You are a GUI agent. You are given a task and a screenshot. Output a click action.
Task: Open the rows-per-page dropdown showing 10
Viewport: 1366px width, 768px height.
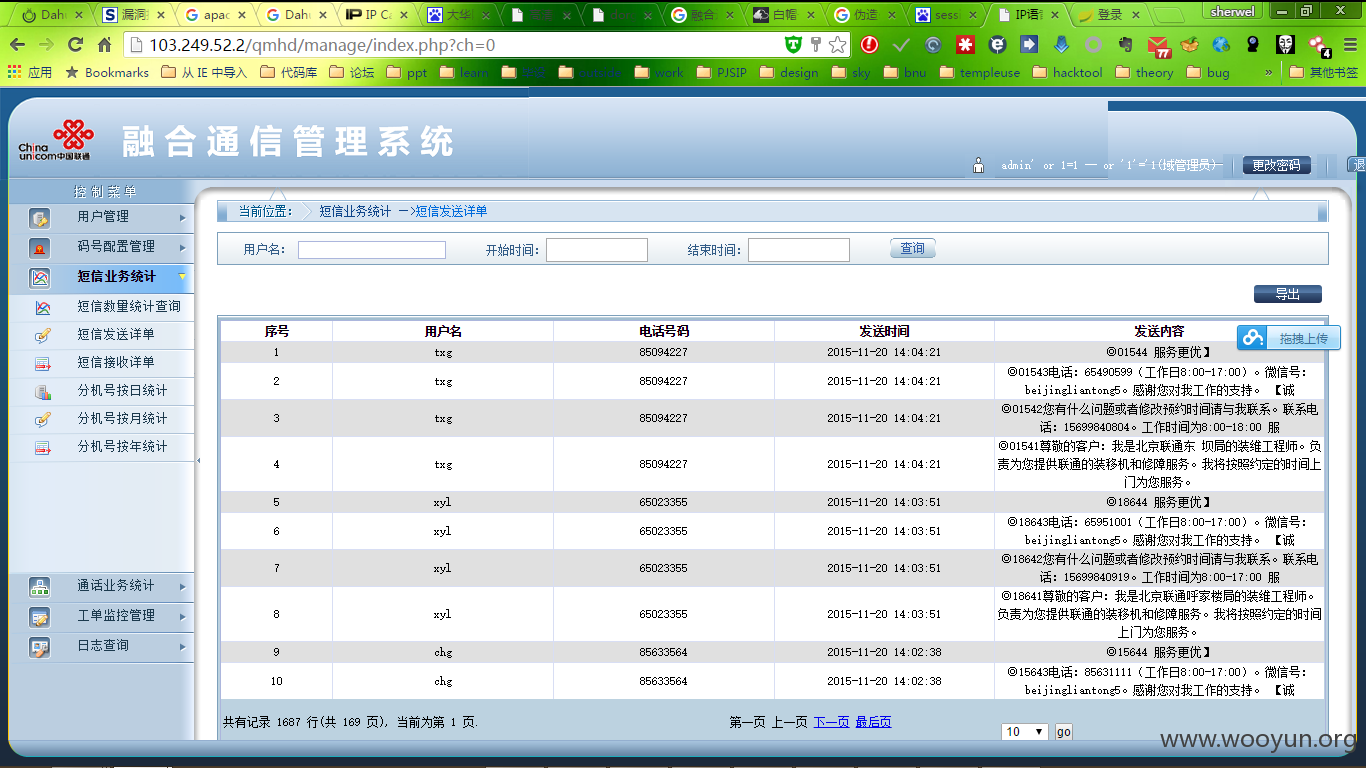tap(1025, 732)
